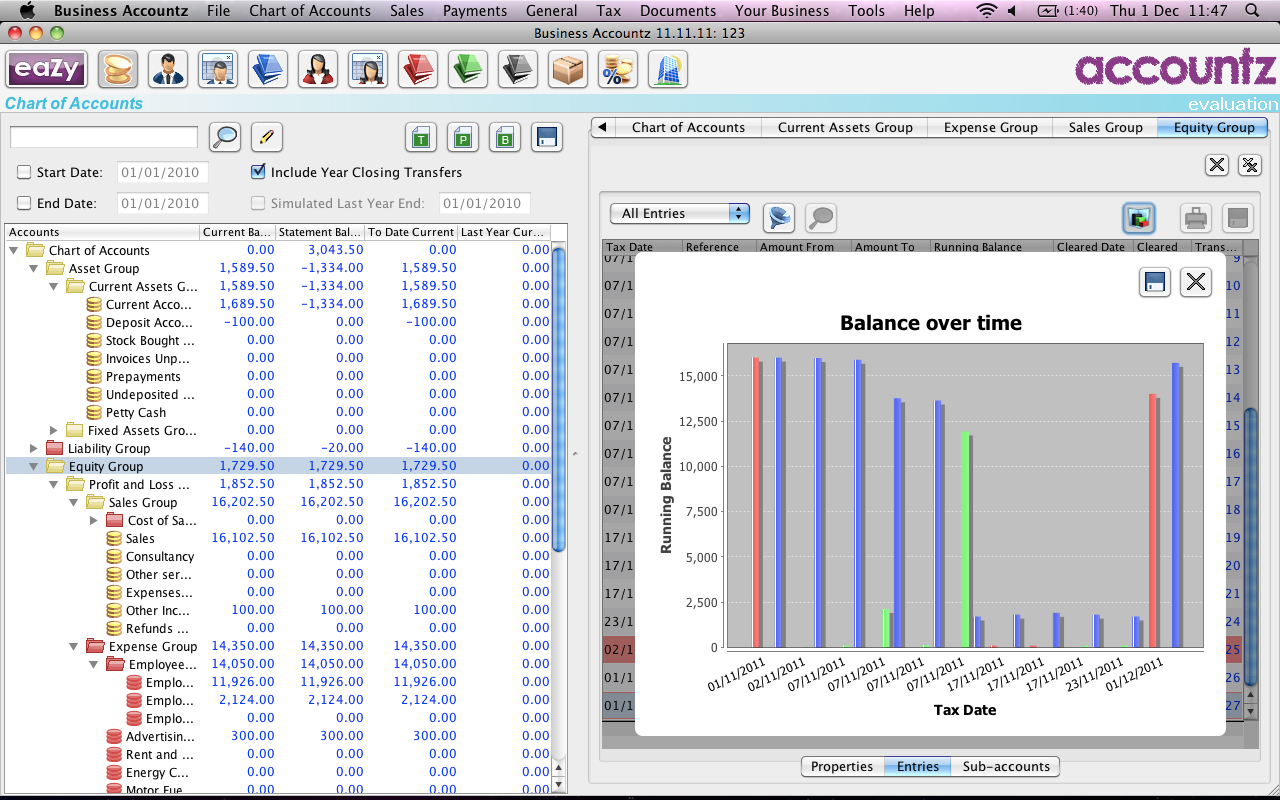This screenshot has width=1280, height=800.
Task: Expand the Liability Group node
Action: click(x=34, y=448)
